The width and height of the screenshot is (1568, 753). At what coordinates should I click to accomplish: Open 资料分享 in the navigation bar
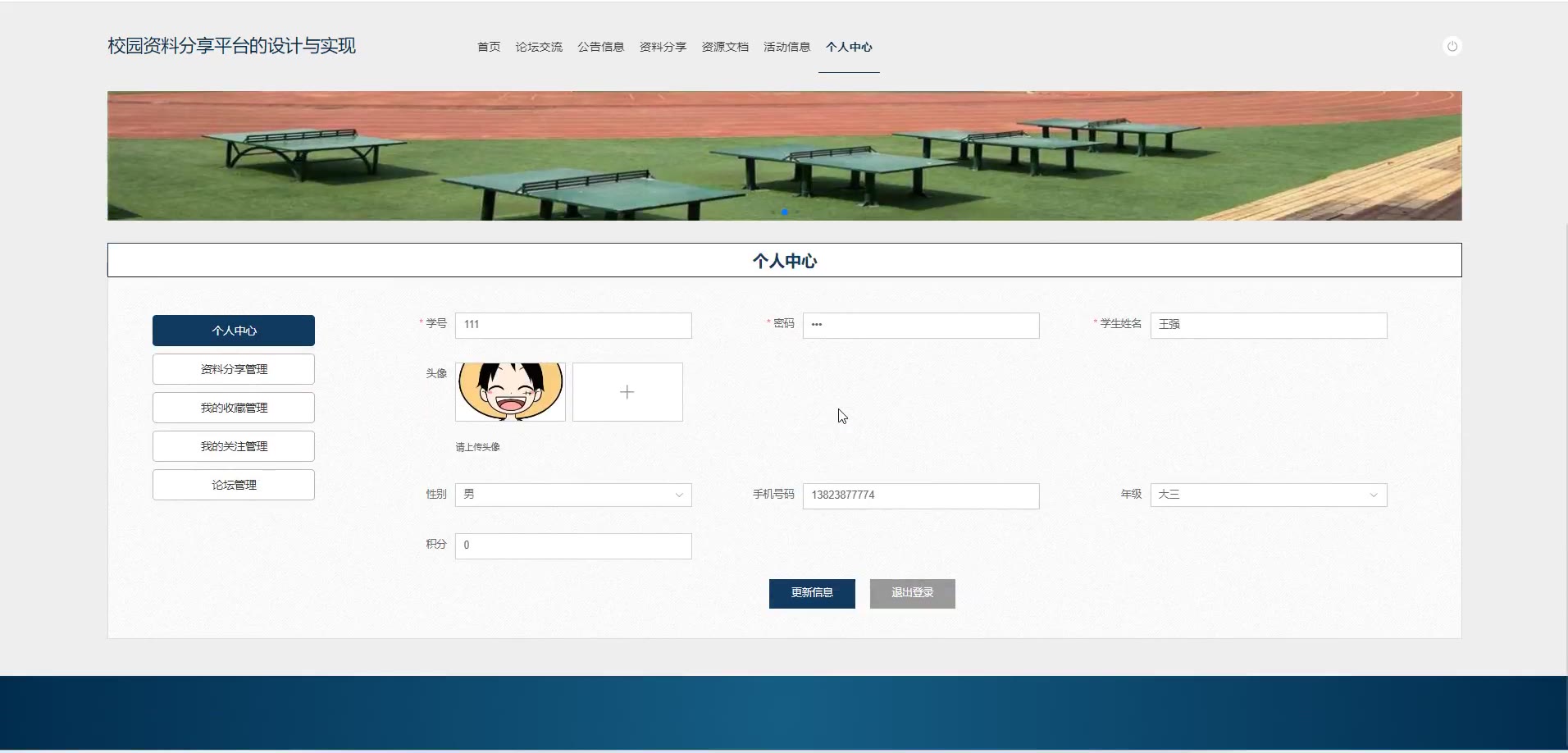pos(663,47)
